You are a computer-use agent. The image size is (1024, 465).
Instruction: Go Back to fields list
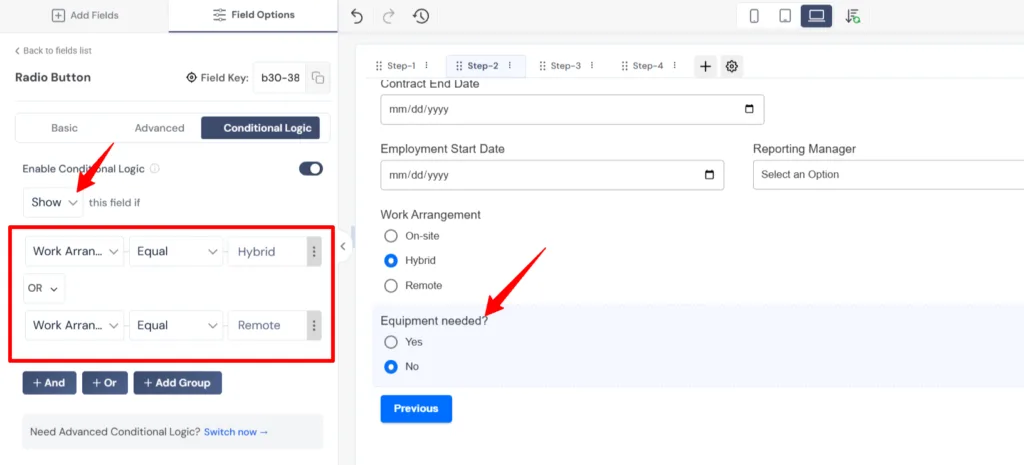click(53, 50)
